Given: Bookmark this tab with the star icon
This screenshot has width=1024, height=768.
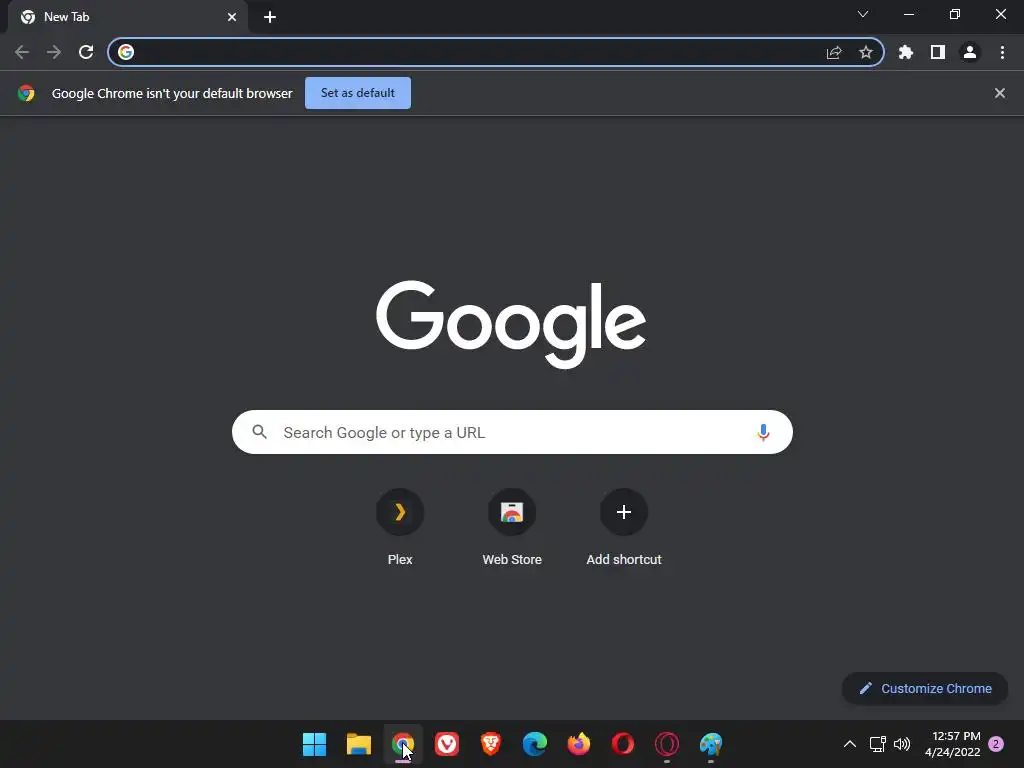Looking at the screenshot, I should [866, 52].
